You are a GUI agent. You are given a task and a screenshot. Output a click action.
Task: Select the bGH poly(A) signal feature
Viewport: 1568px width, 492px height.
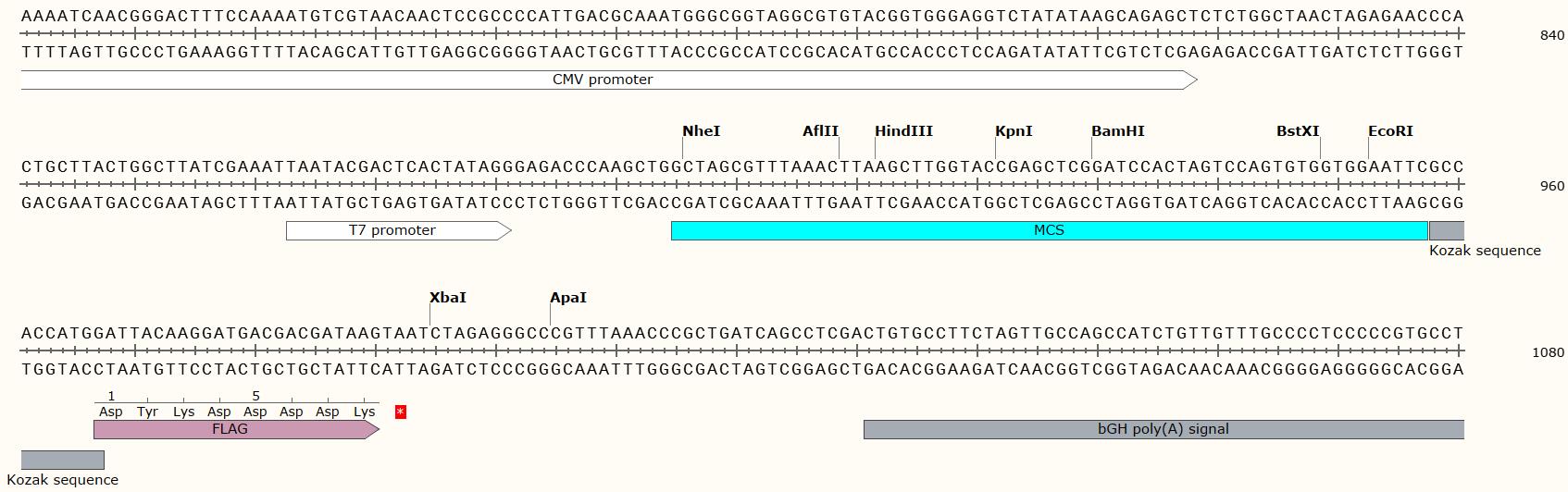point(1164,429)
